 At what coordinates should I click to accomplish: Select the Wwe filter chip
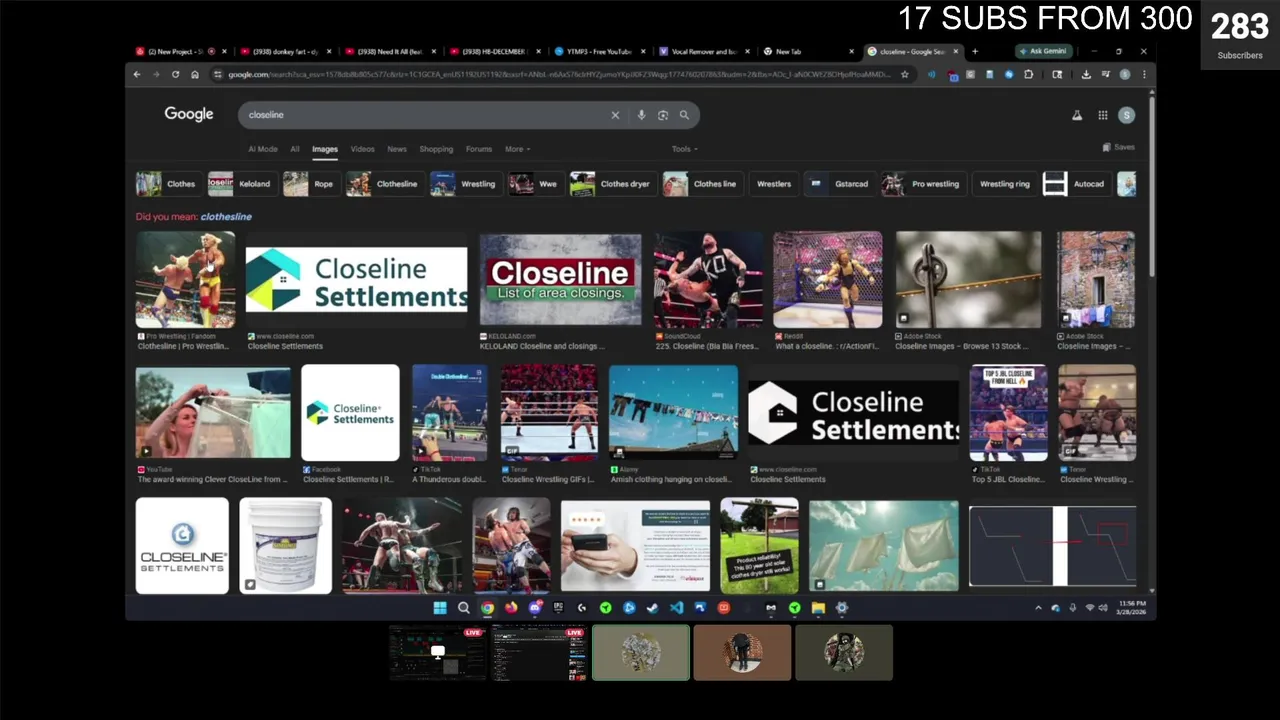(535, 184)
